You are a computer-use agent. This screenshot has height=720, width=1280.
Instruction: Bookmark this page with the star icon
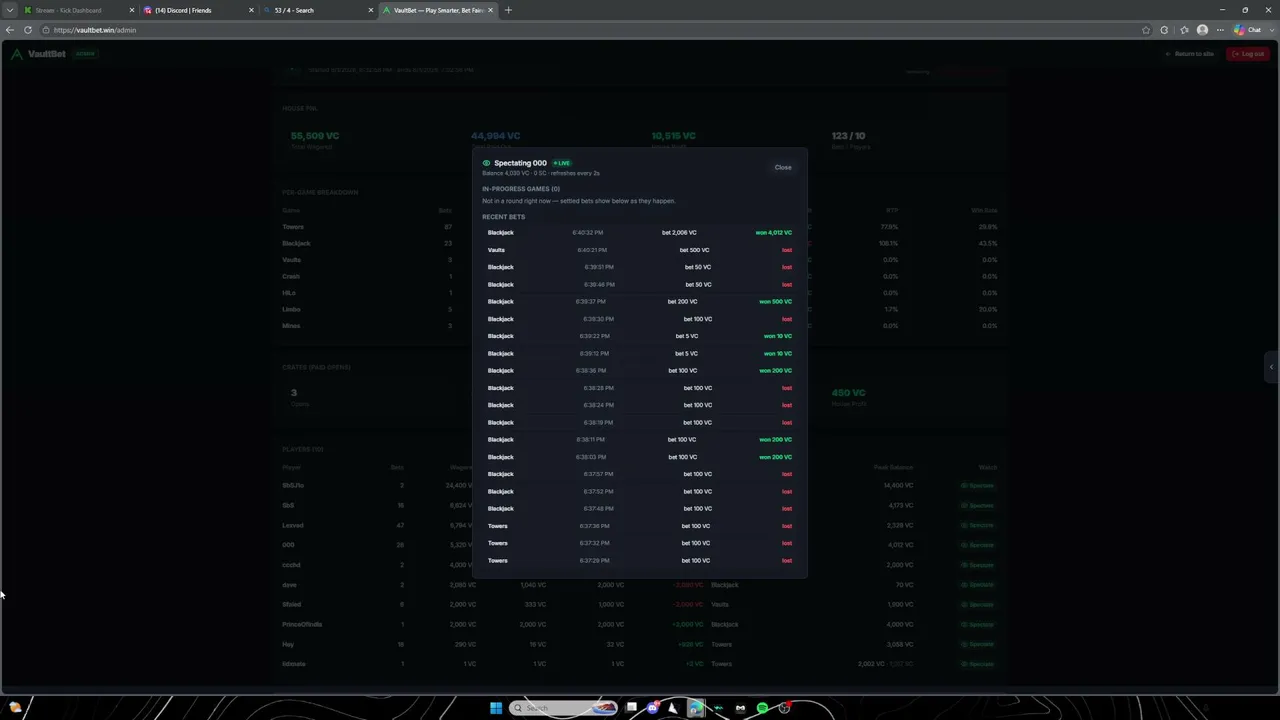tap(1146, 30)
